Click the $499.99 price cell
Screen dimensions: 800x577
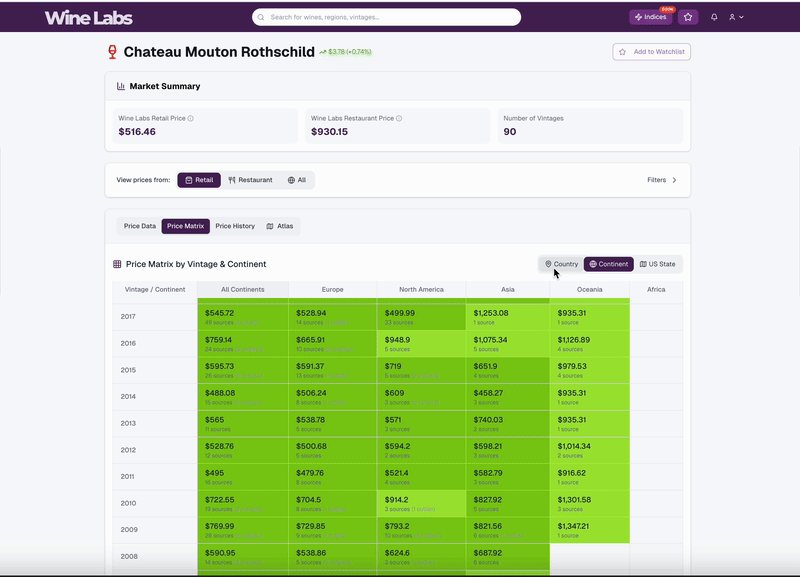421,317
